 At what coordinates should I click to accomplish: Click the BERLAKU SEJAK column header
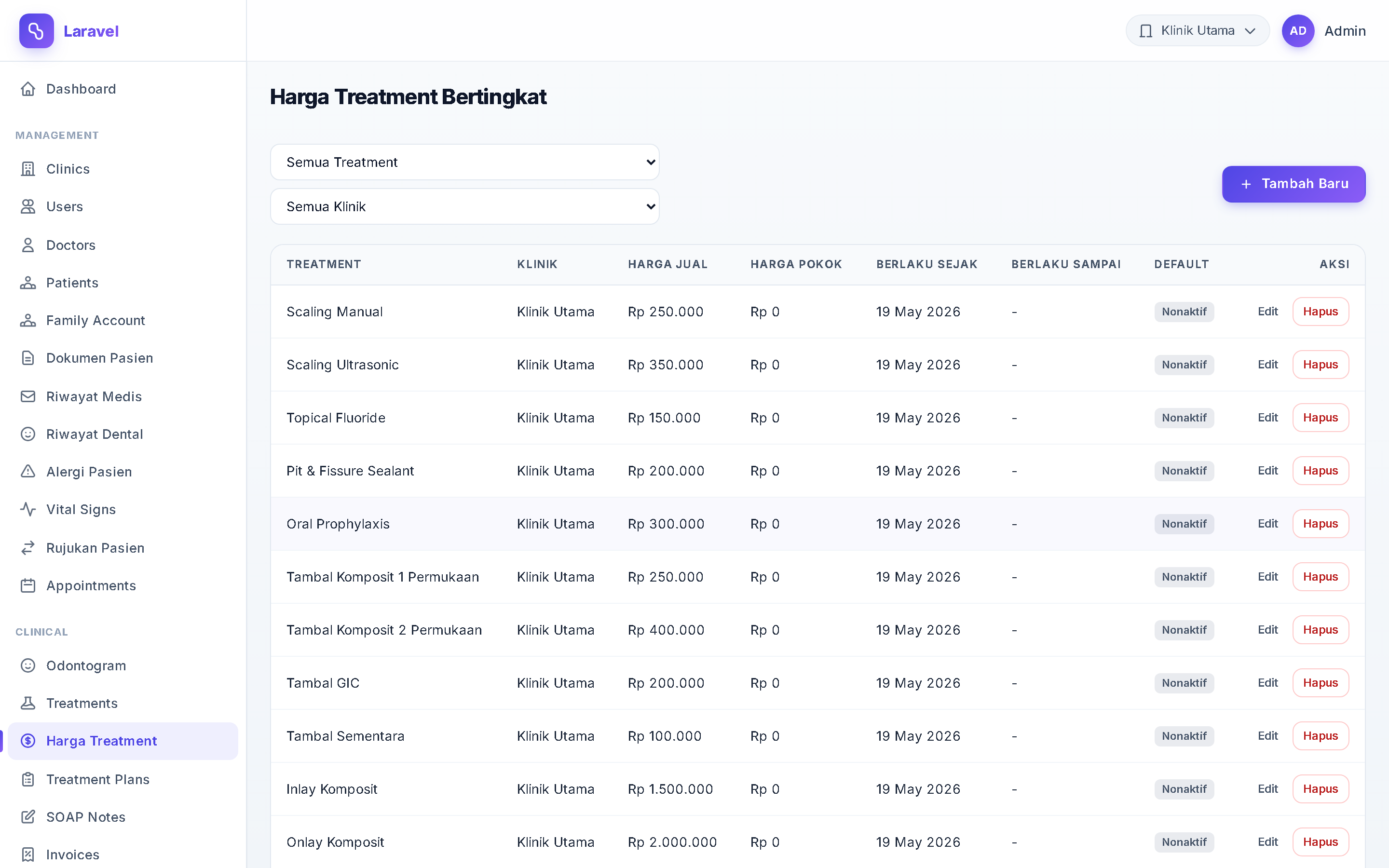coord(926,264)
